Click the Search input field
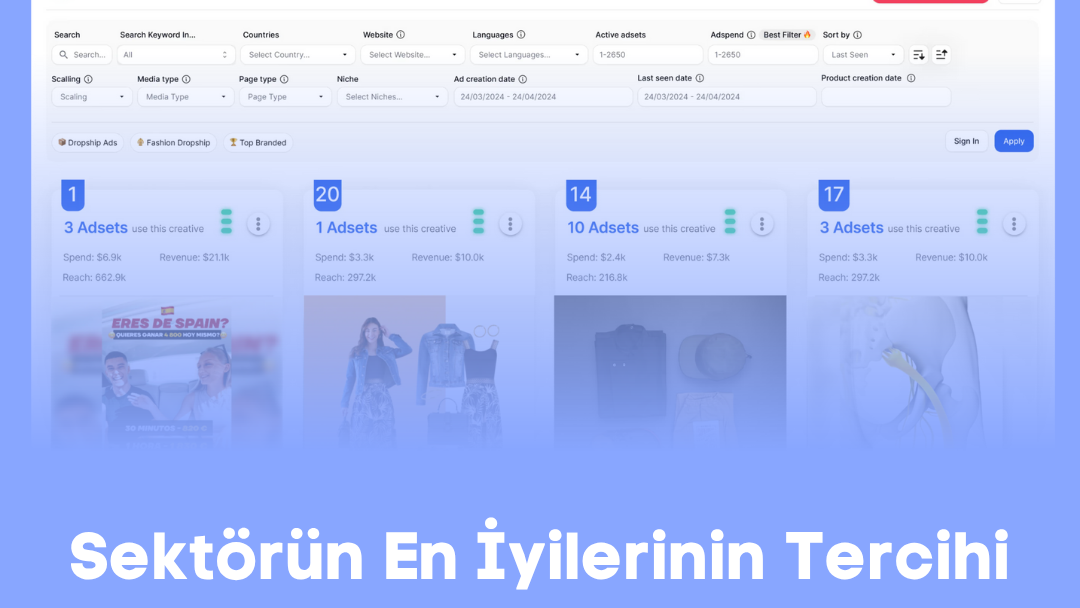Viewport: 1080px width, 608px height. click(x=82, y=55)
